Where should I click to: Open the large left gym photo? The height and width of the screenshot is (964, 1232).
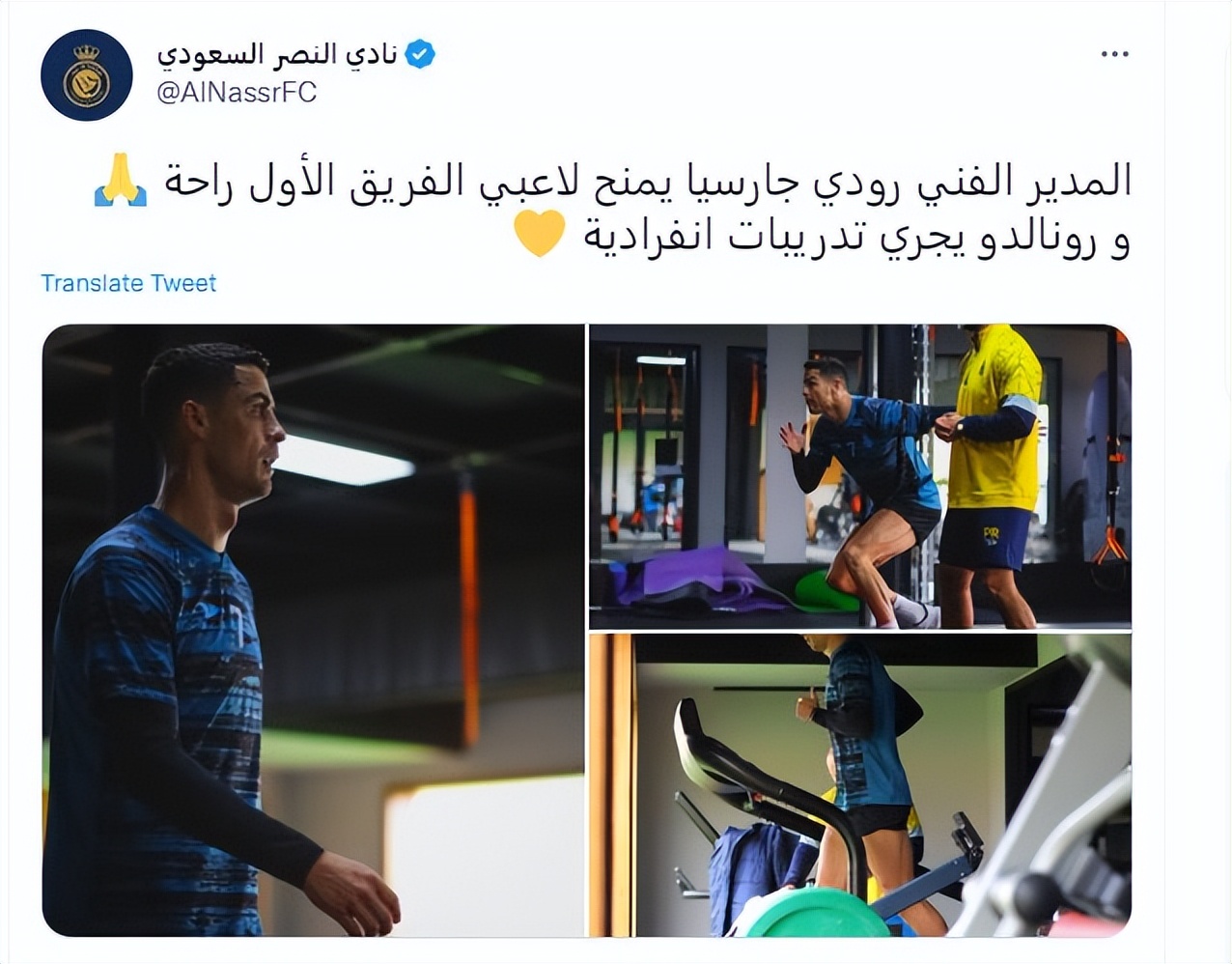[x=313, y=631]
